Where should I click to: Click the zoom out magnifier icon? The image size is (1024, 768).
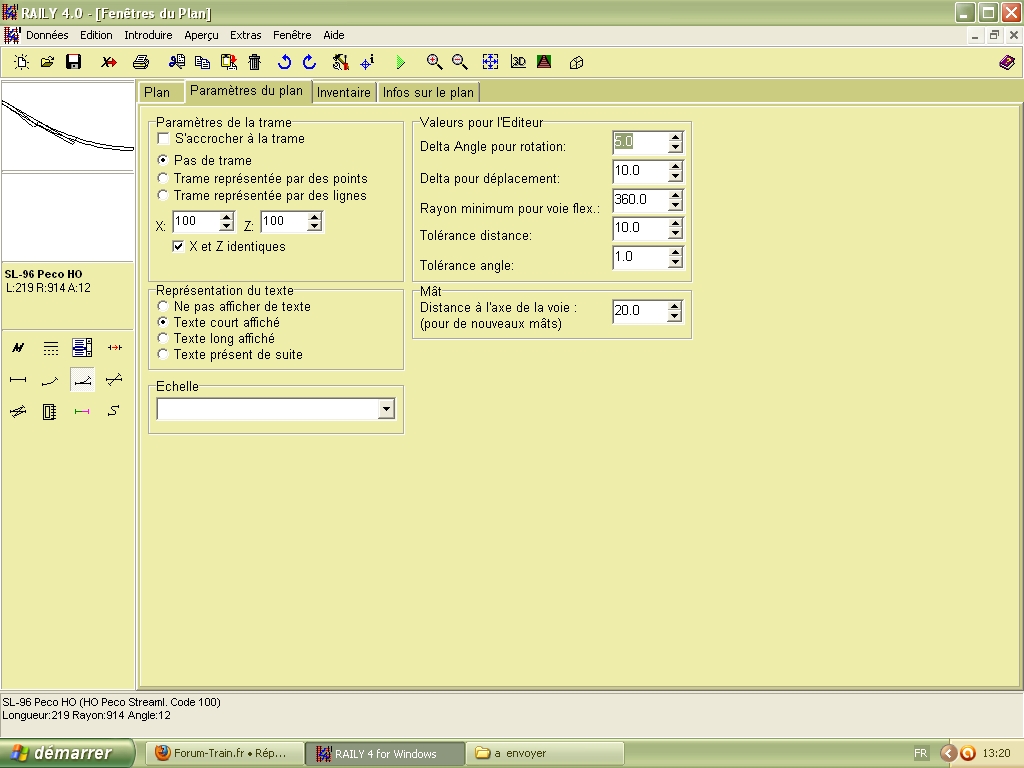click(x=460, y=62)
